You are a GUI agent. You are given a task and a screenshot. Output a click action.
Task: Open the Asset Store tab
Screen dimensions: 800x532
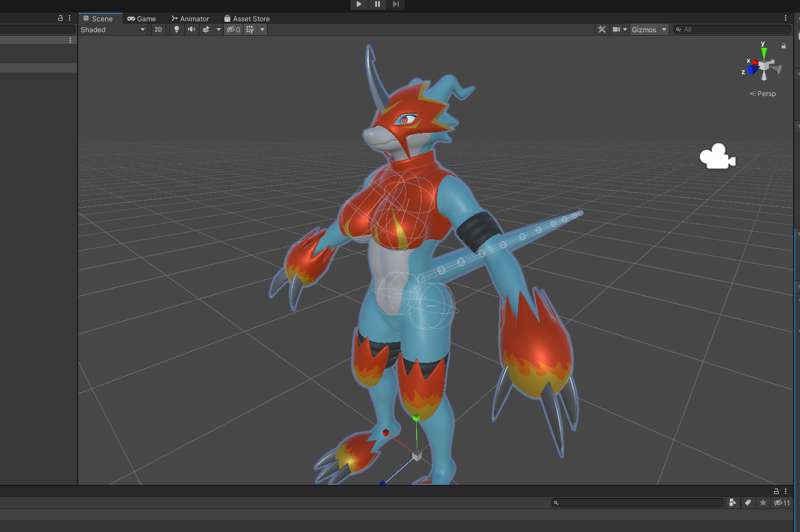pos(247,18)
